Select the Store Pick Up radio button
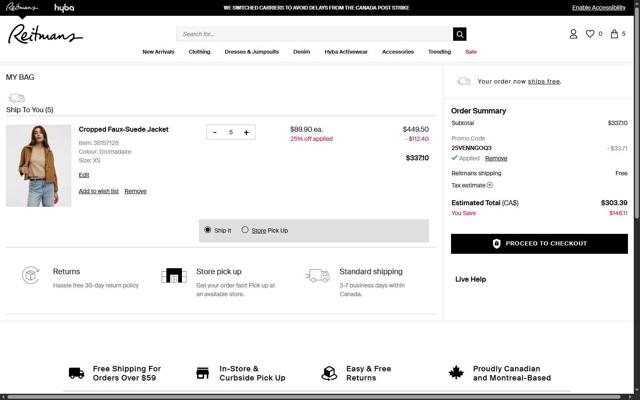This screenshot has height=400, width=640. coord(244,230)
